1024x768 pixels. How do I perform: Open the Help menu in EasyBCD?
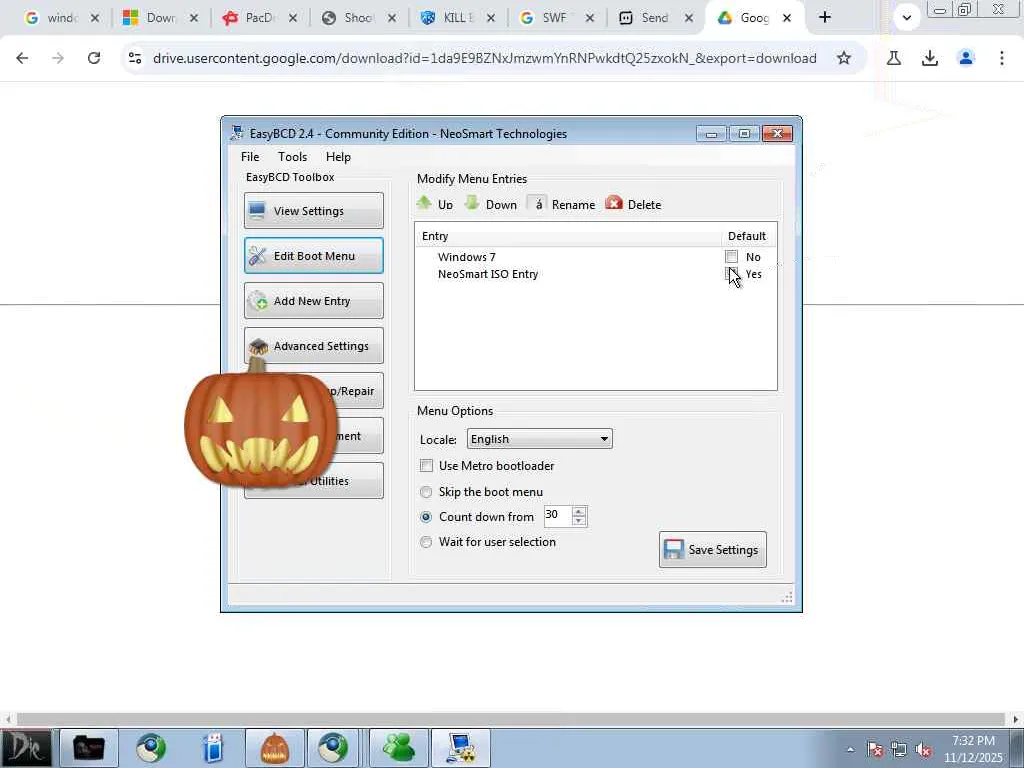(338, 157)
